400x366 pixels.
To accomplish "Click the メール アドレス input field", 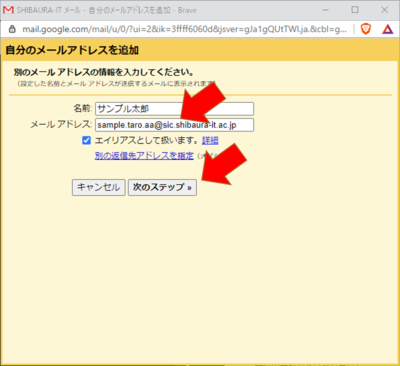I will point(174,125).
